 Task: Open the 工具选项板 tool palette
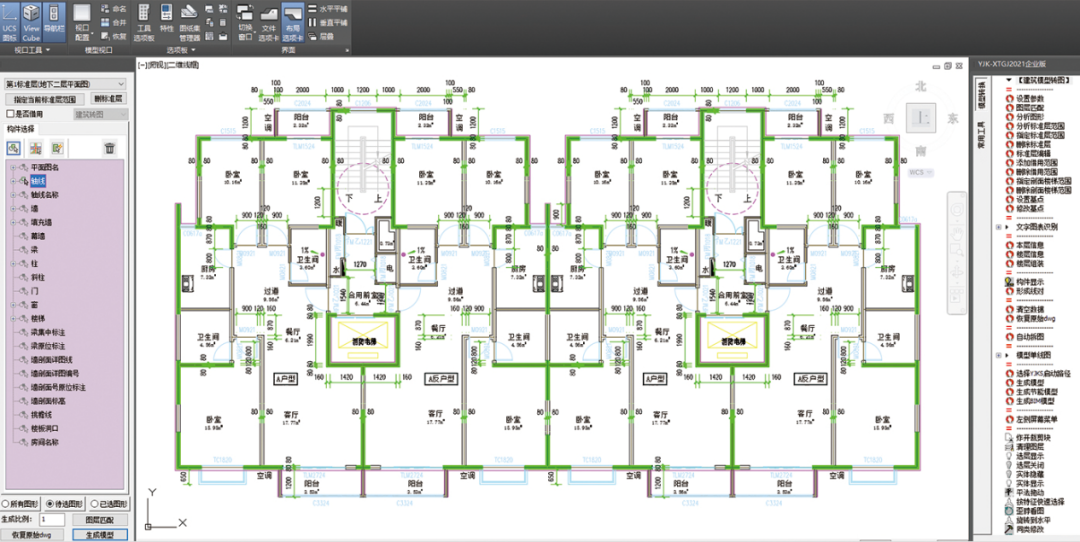coord(144,23)
